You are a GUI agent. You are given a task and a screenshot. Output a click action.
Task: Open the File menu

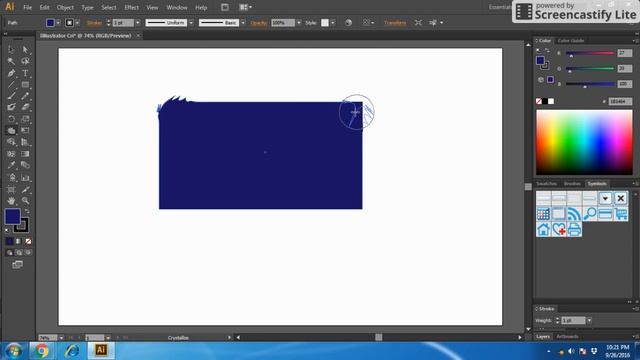pyautogui.click(x=27, y=7)
